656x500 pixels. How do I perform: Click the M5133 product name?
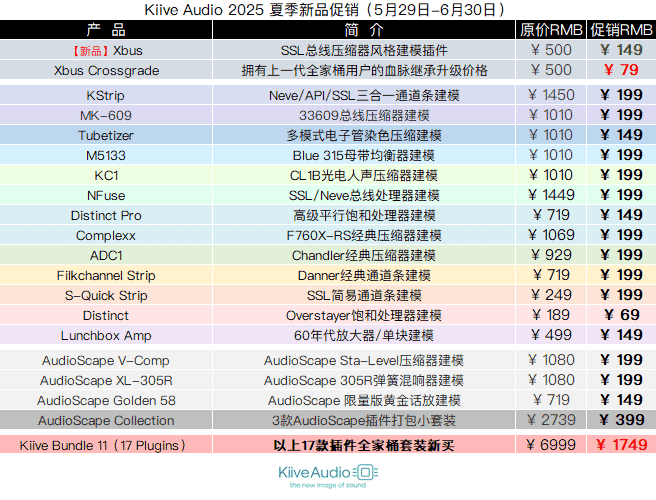106,155
